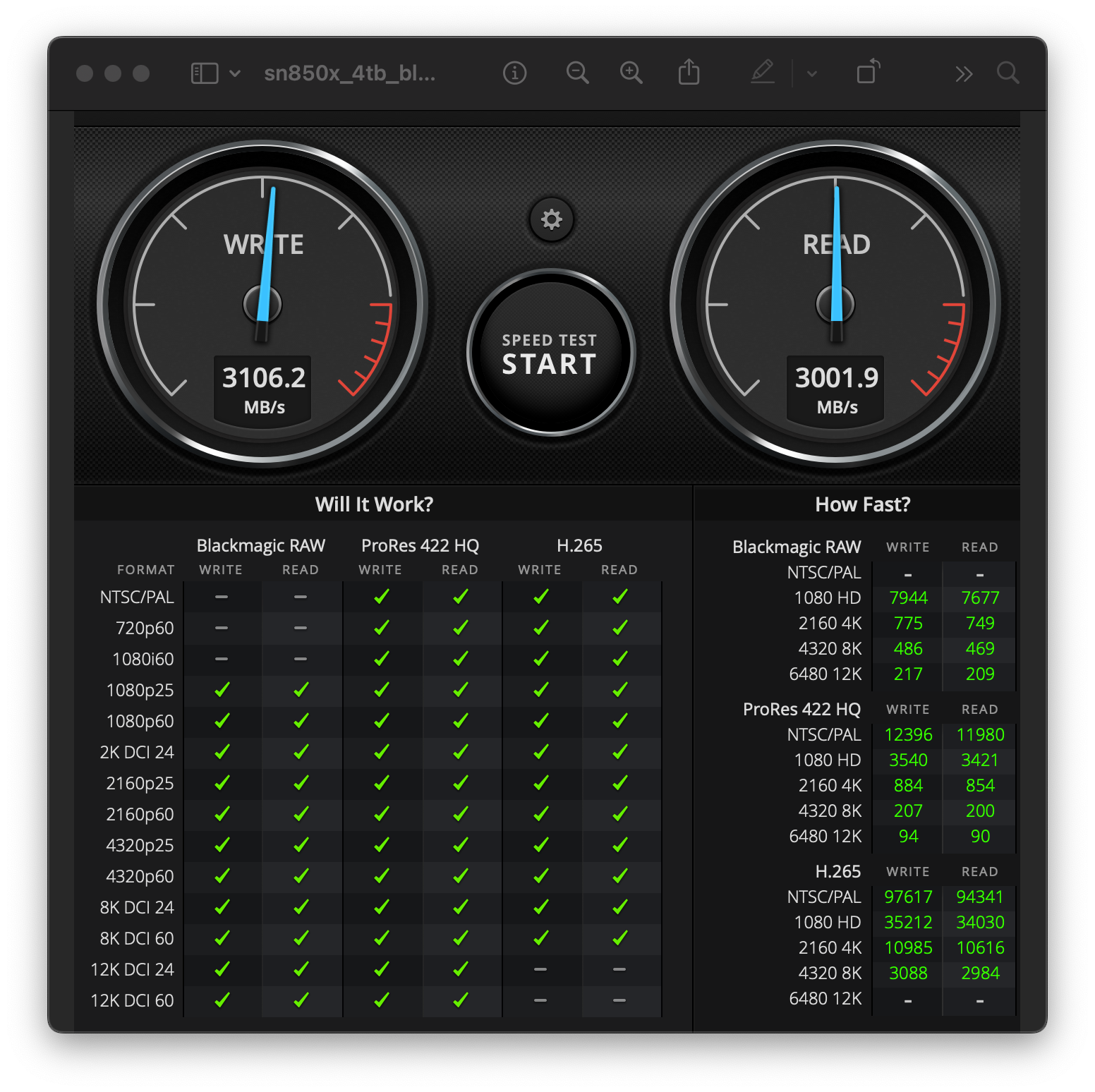
Task: Zoom in with the magnifier plus icon
Action: pyautogui.click(x=631, y=73)
